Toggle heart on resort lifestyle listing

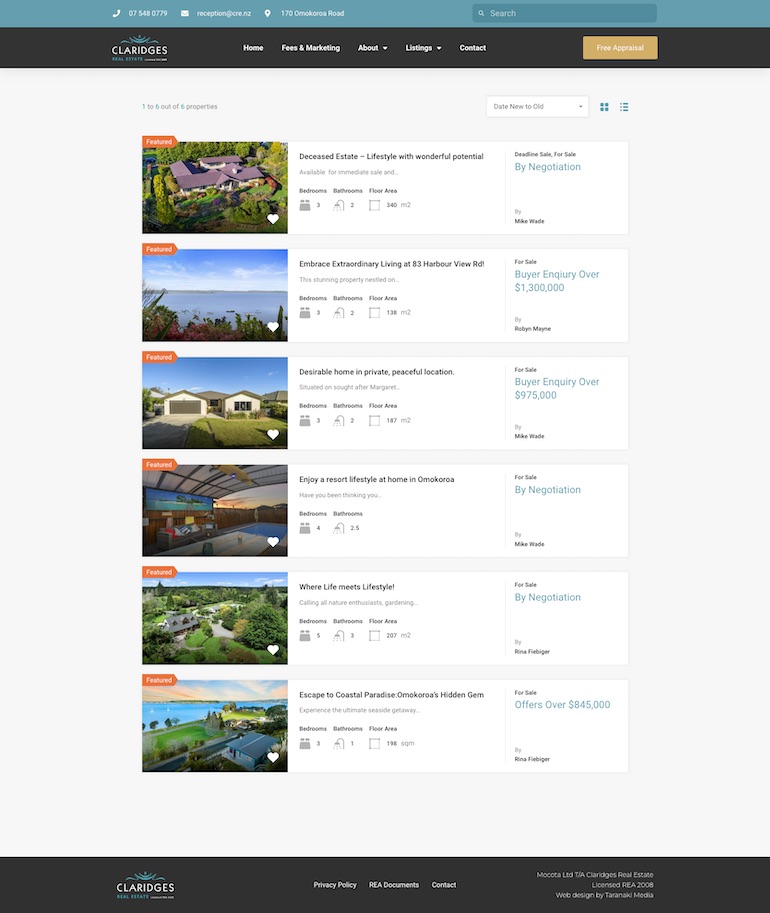[x=273, y=542]
